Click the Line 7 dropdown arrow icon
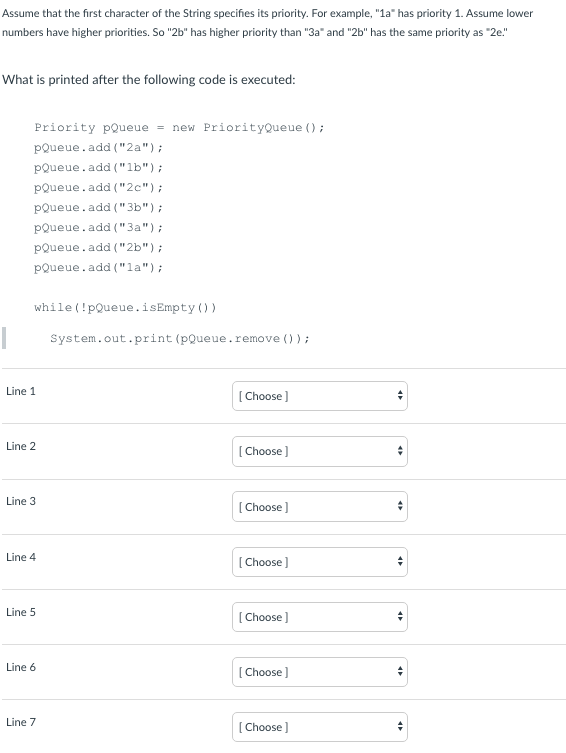The width and height of the screenshot is (566, 753). point(399,727)
